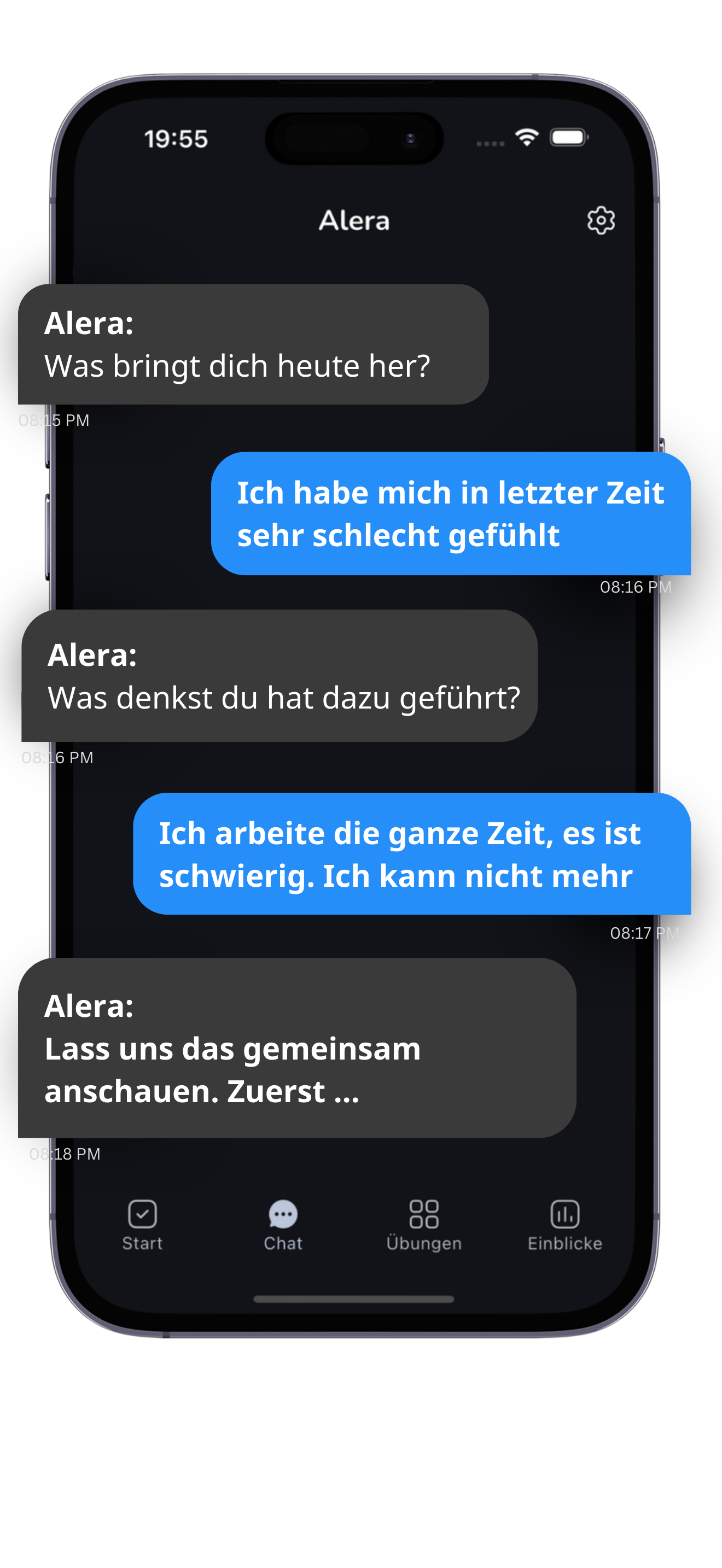Tap the 08:18 PM timestamp
Viewport: 722px width, 1568px height.
[x=65, y=1154]
